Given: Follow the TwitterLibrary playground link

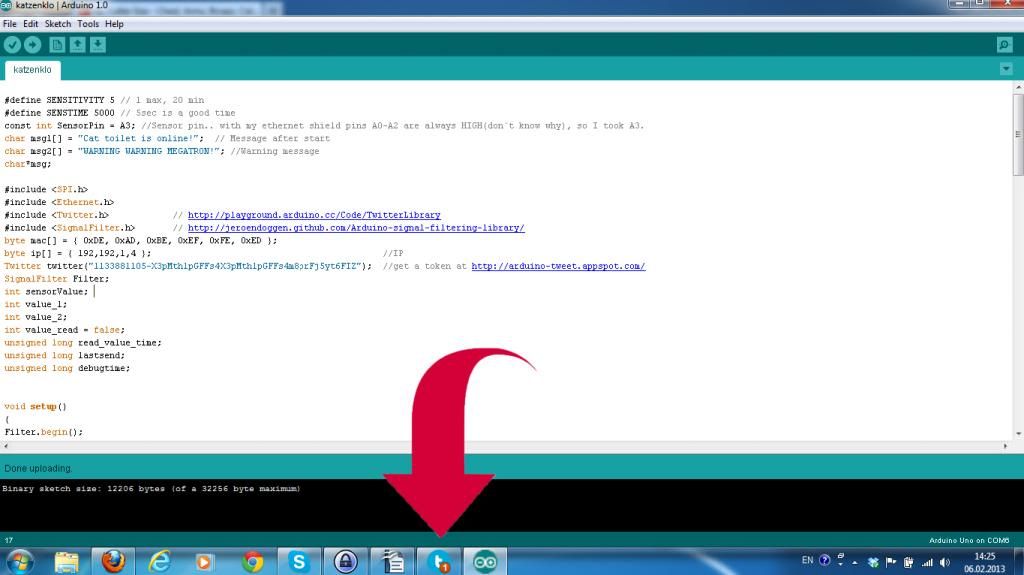Looking at the screenshot, I should 314,215.
